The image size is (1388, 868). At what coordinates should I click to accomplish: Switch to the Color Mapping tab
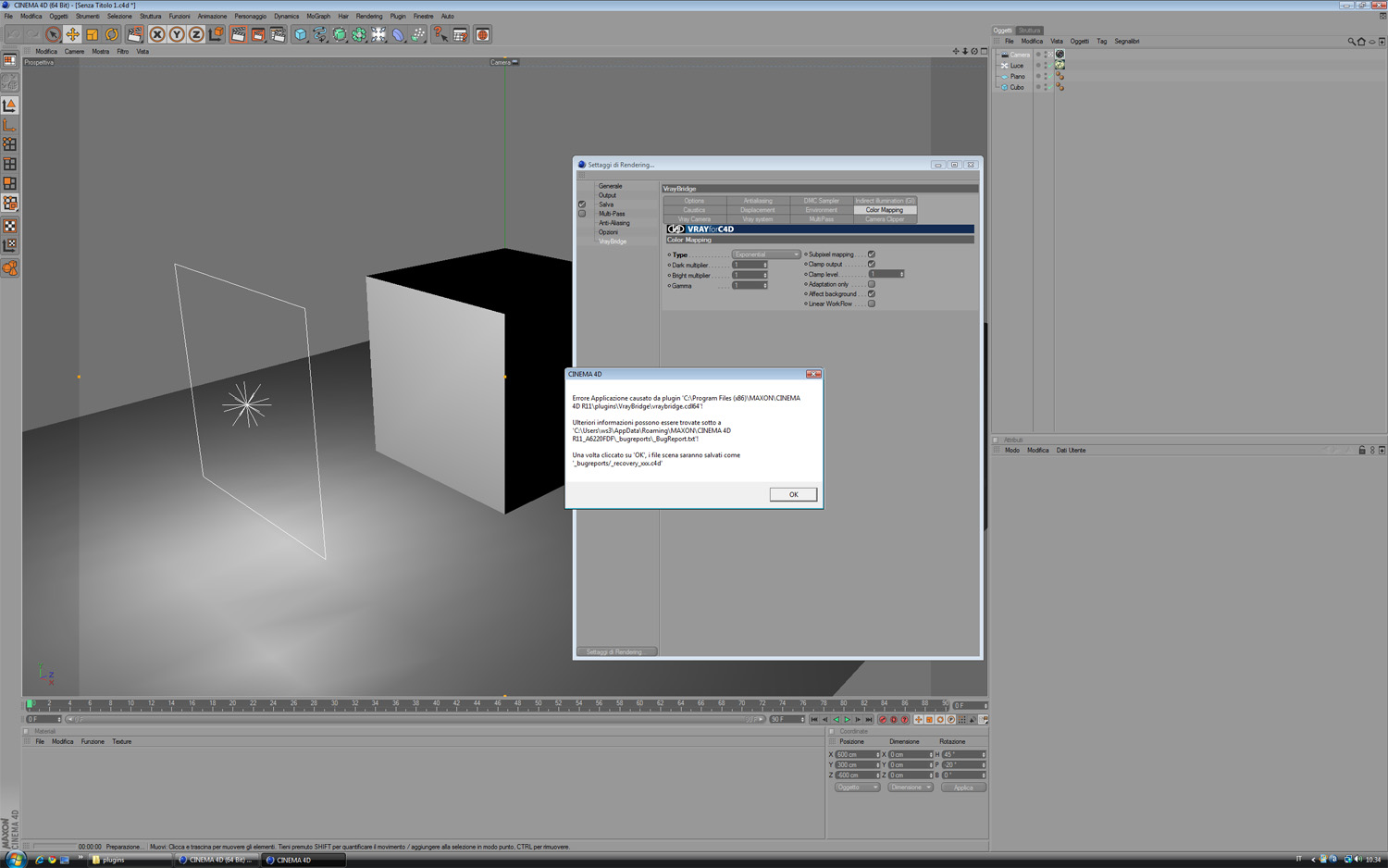click(885, 210)
